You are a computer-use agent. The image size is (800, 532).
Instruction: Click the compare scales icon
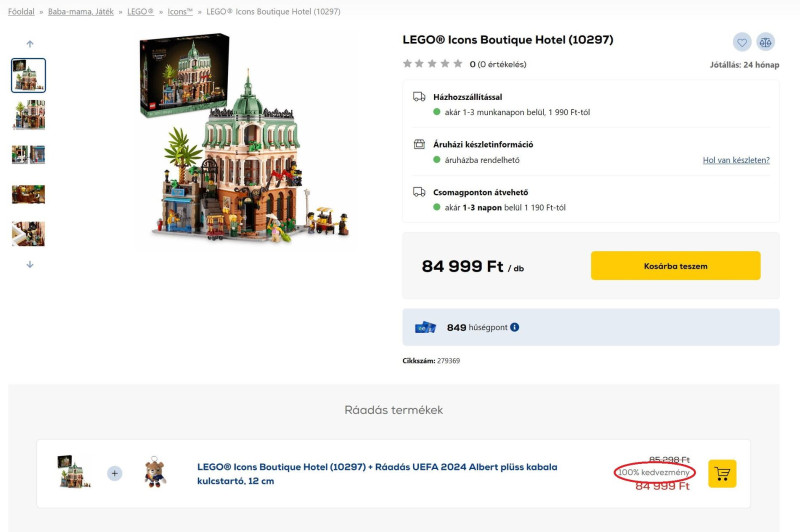coord(765,42)
